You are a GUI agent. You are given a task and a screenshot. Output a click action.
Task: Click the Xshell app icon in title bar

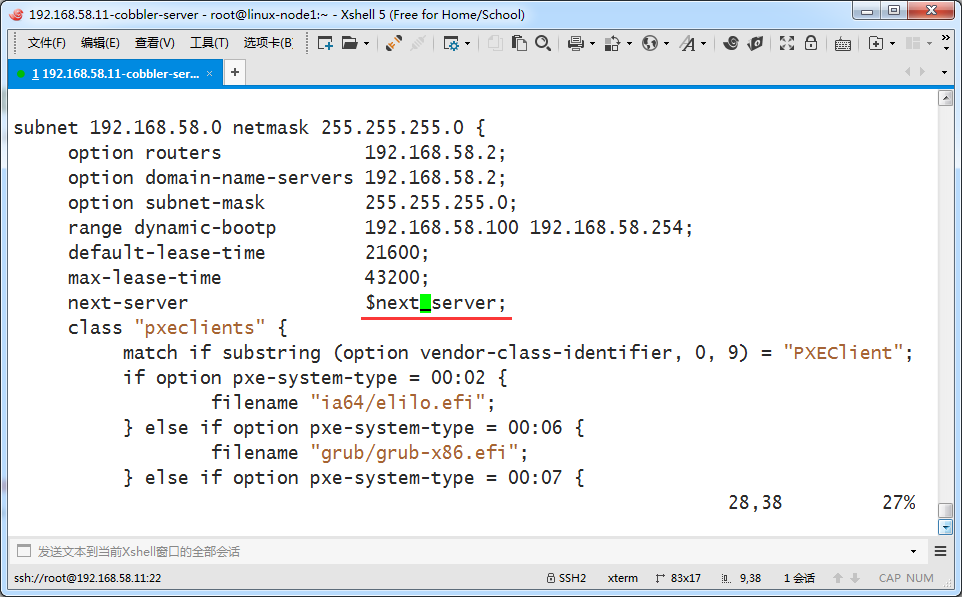coord(17,14)
